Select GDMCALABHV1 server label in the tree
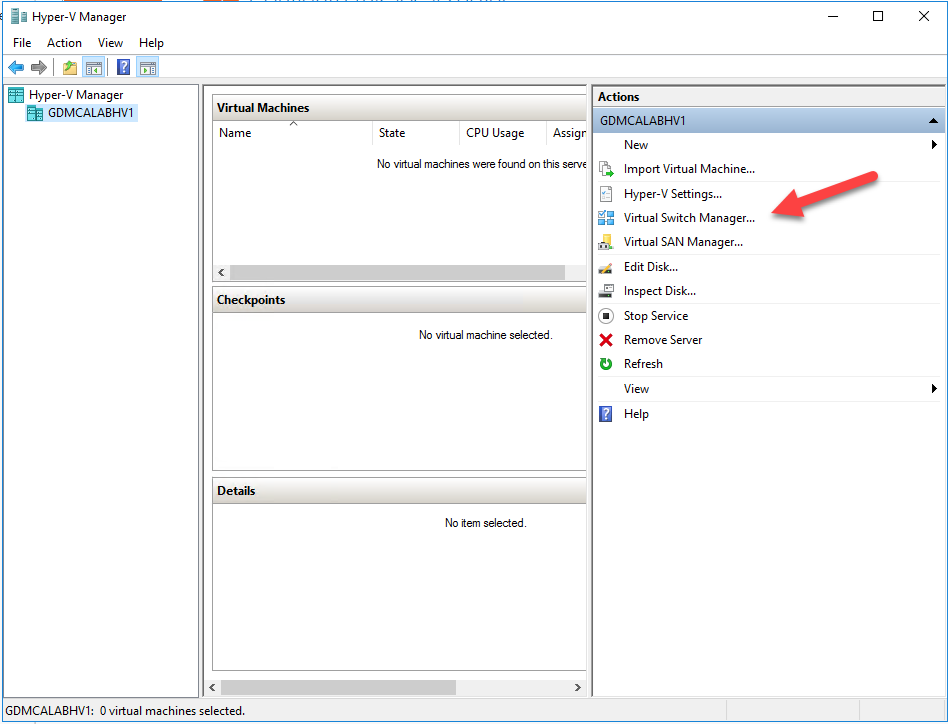The width and height of the screenshot is (948, 724). (91, 113)
